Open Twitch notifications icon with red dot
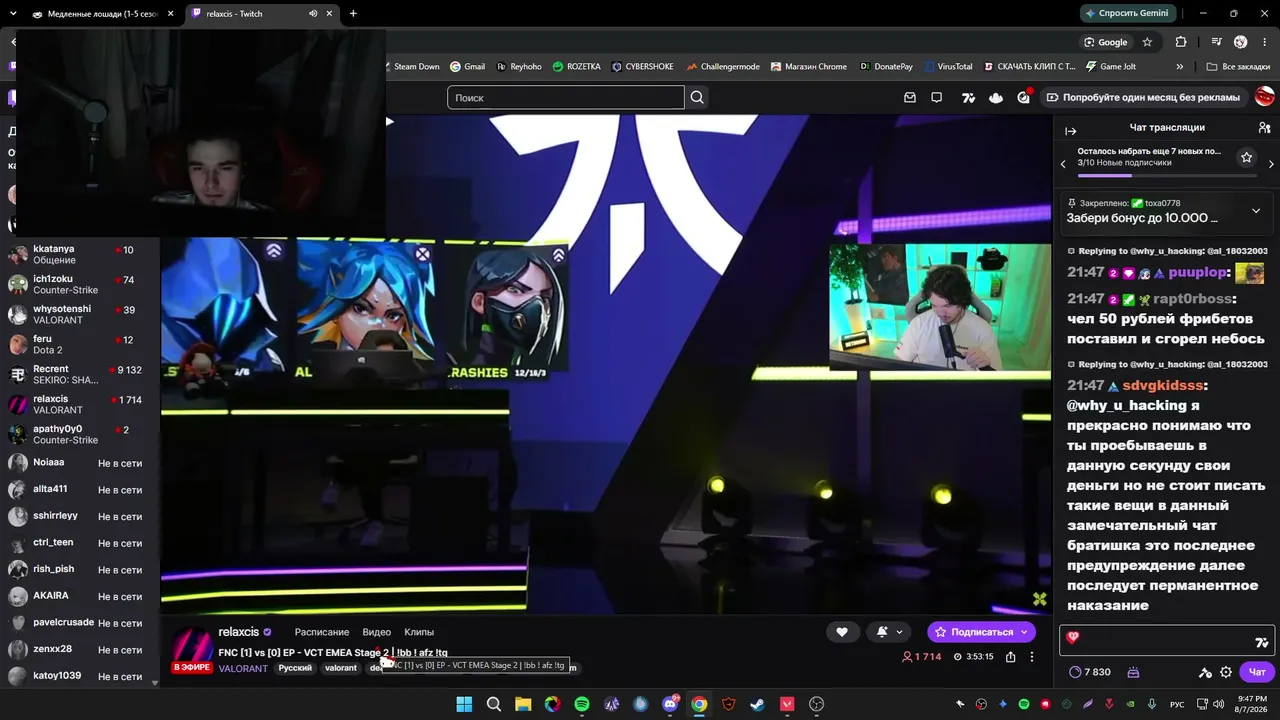This screenshot has width=1280, height=720. coord(1024,97)
